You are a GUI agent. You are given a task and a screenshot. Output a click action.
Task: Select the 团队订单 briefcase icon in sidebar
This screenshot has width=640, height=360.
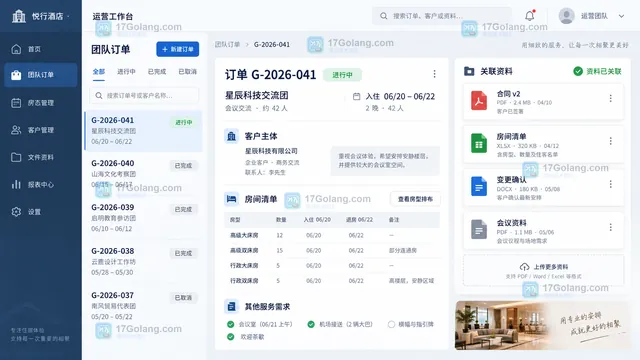[16, 75]
